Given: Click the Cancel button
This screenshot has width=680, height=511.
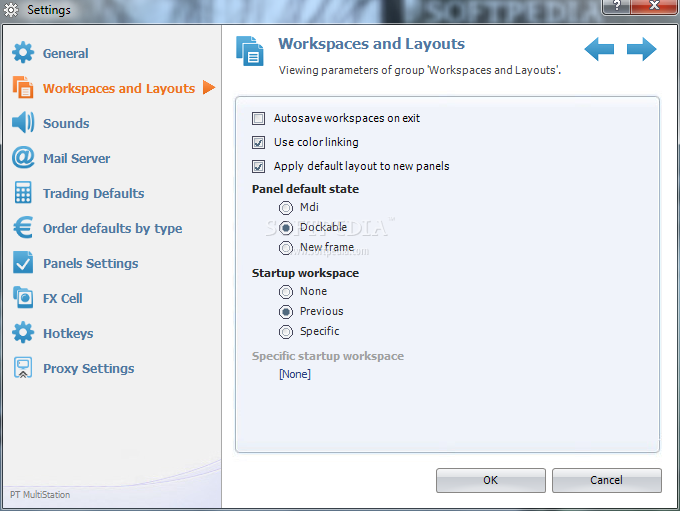Looking at the screenshot, I should (x=606, y=480).
